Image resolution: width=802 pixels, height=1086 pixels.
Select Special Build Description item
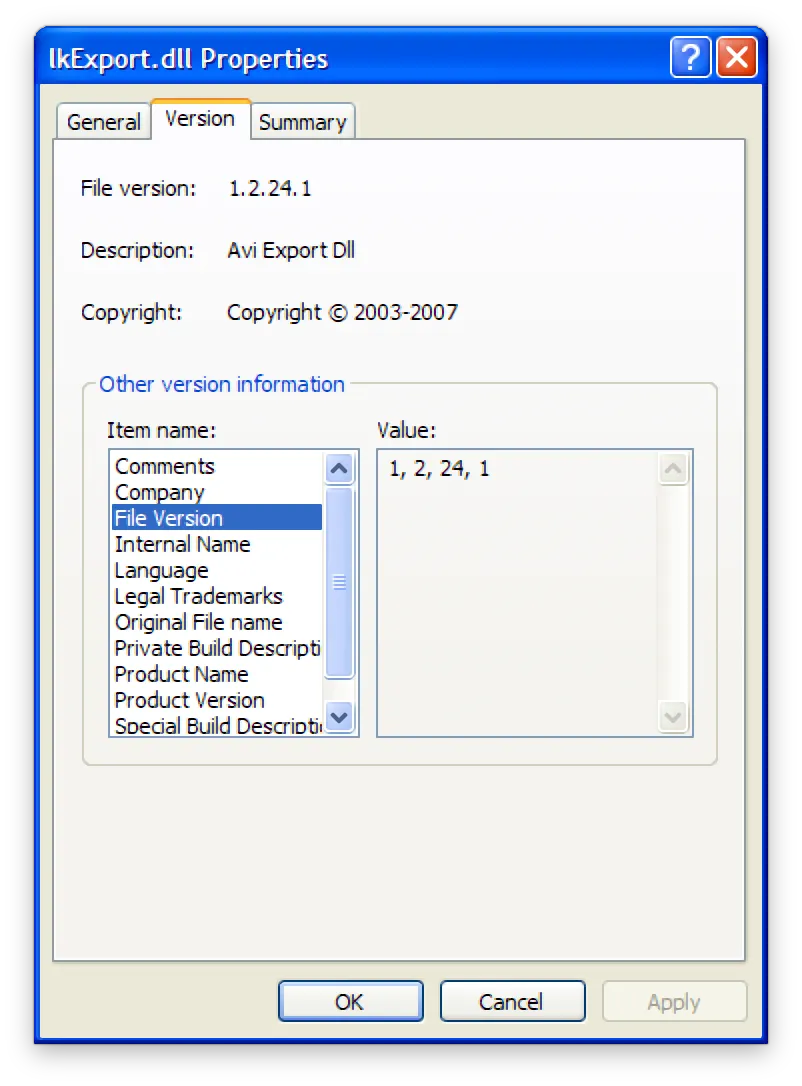[217, 724]
